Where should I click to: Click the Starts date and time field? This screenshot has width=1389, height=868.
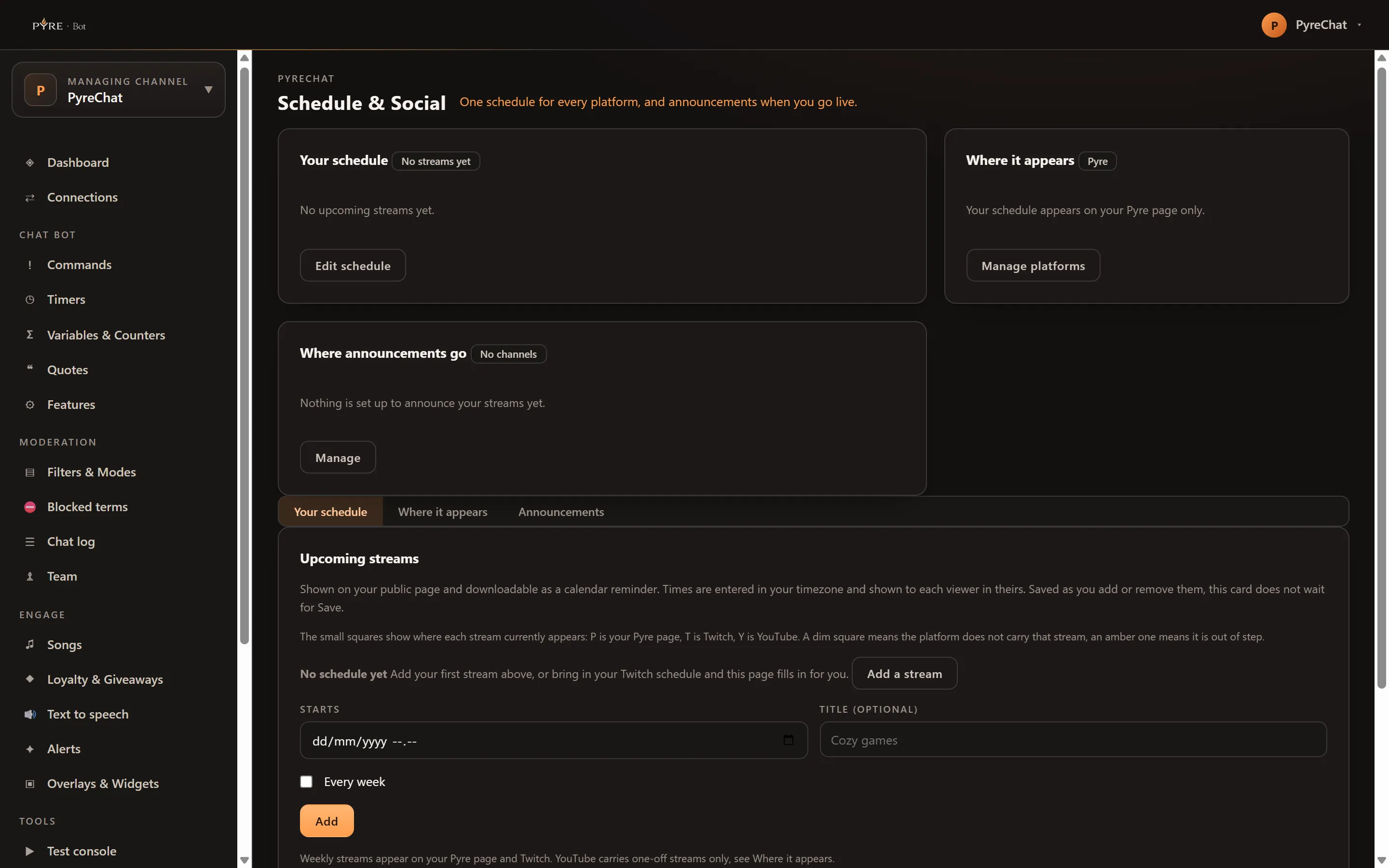click(553, 741)
